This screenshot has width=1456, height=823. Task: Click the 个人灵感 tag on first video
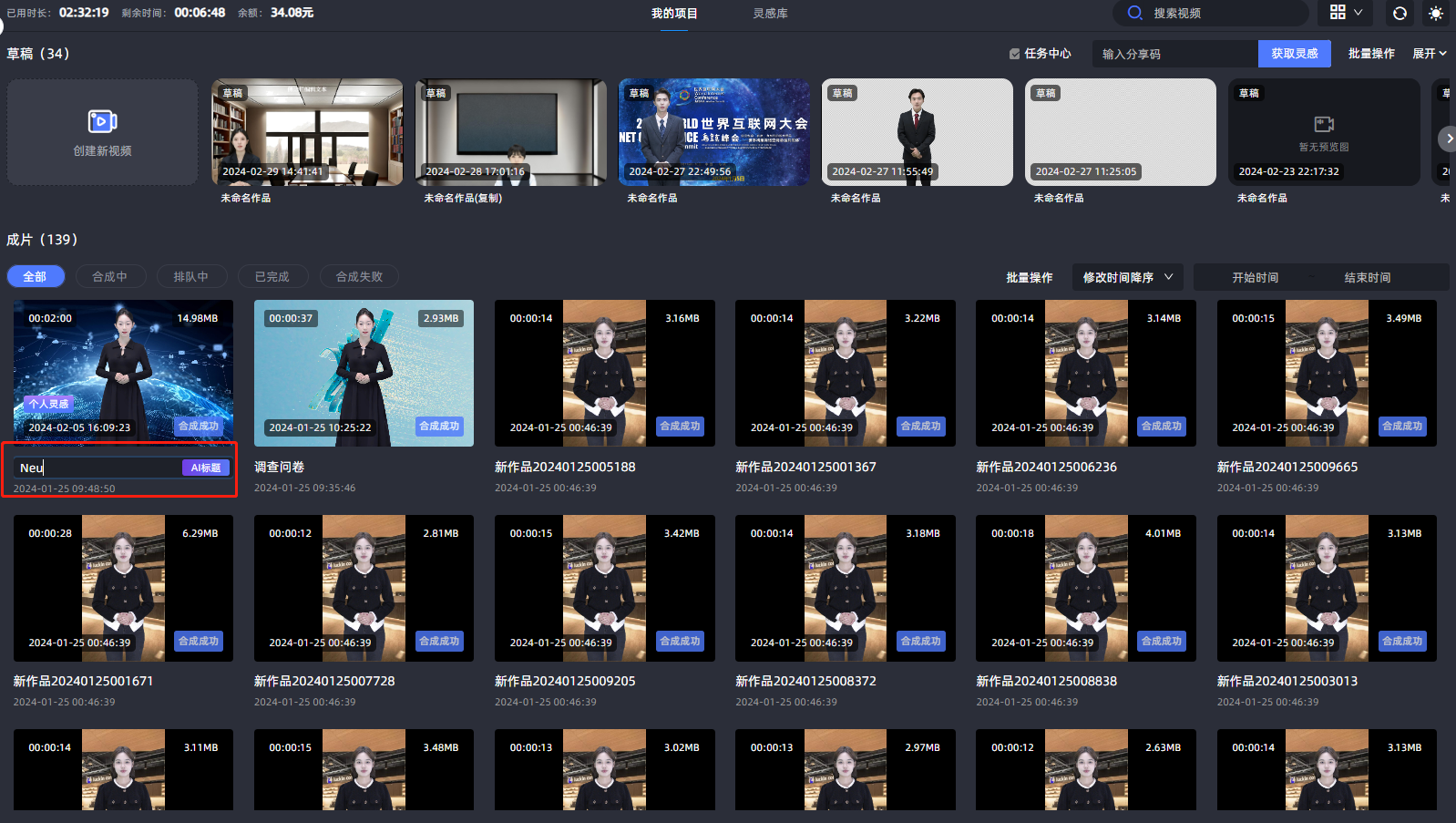pos(48,403)
